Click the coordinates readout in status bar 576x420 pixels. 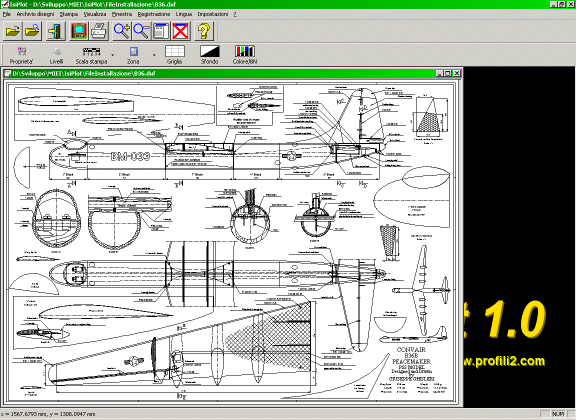click(x=48, y=414)
